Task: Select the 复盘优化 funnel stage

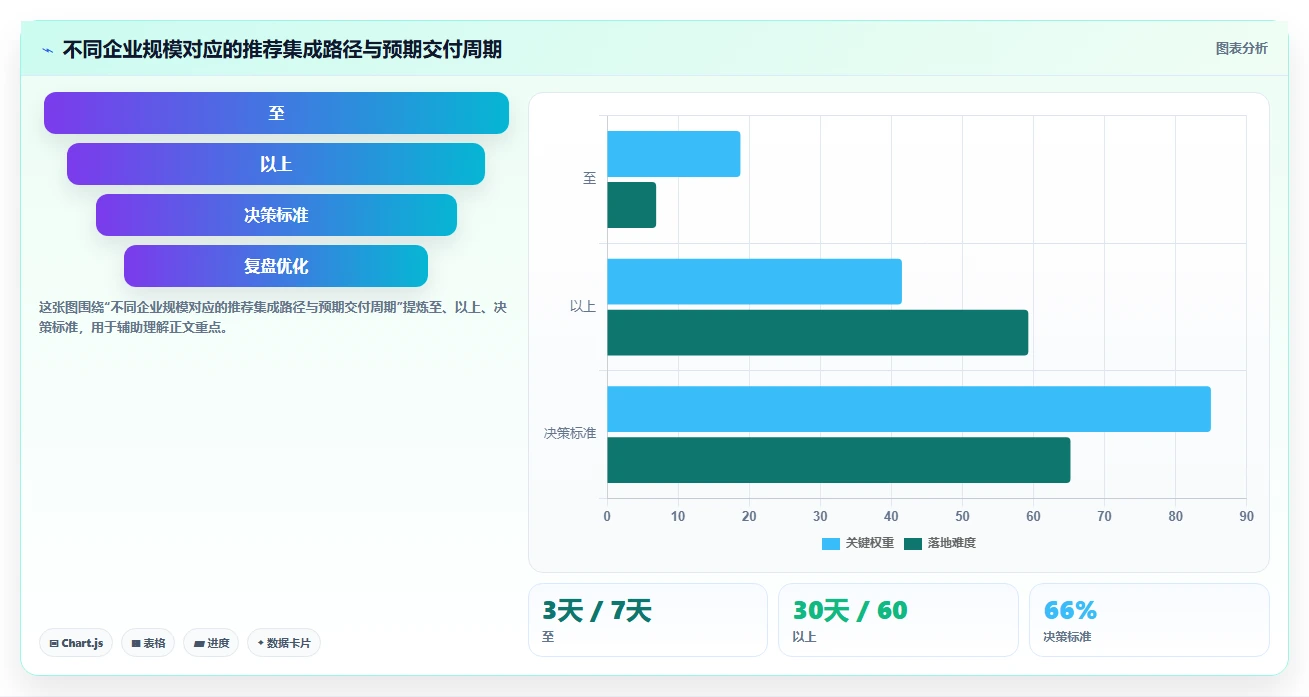Action: coord(276,266)
